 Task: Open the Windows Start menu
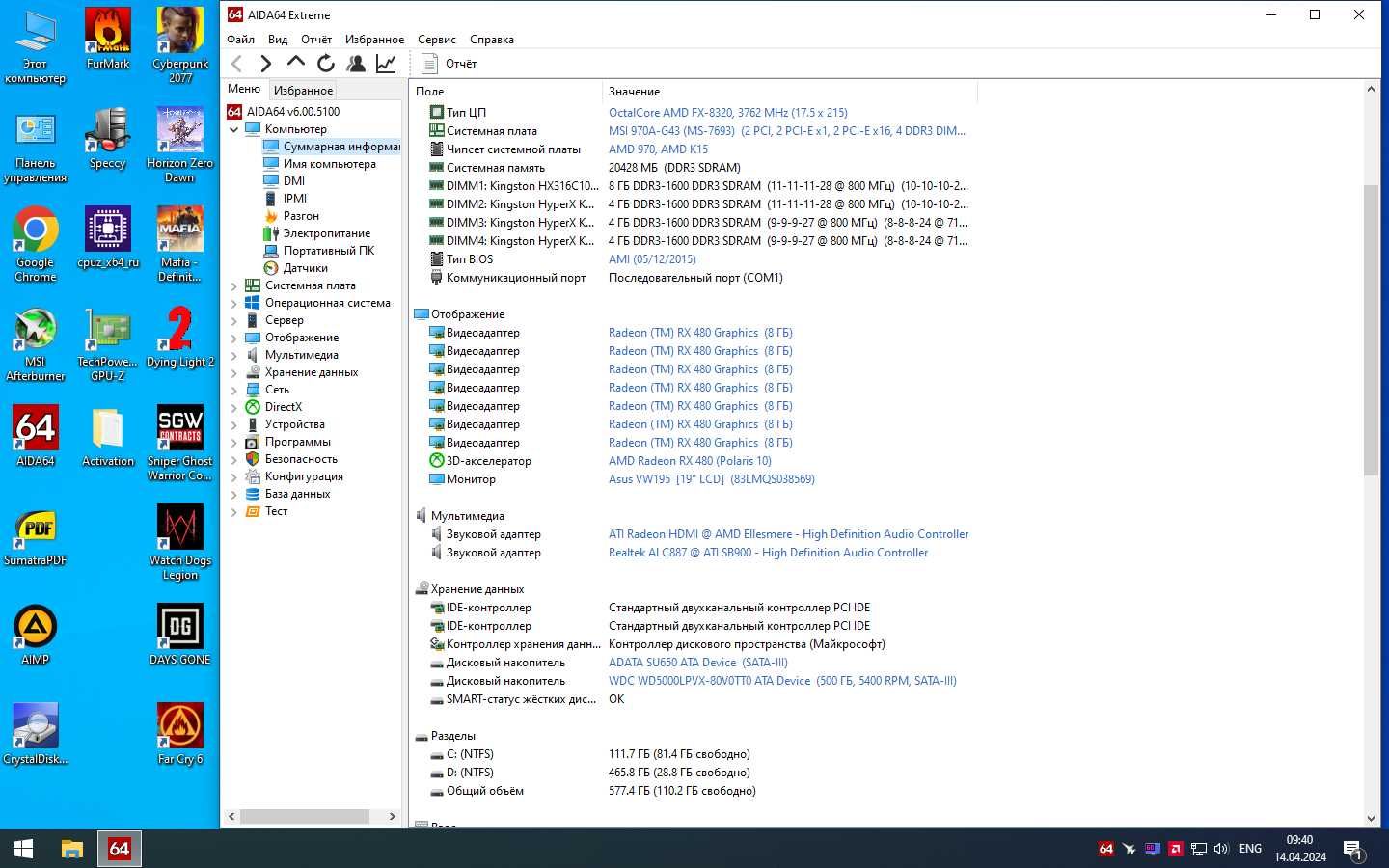click(x=23, y=849)
